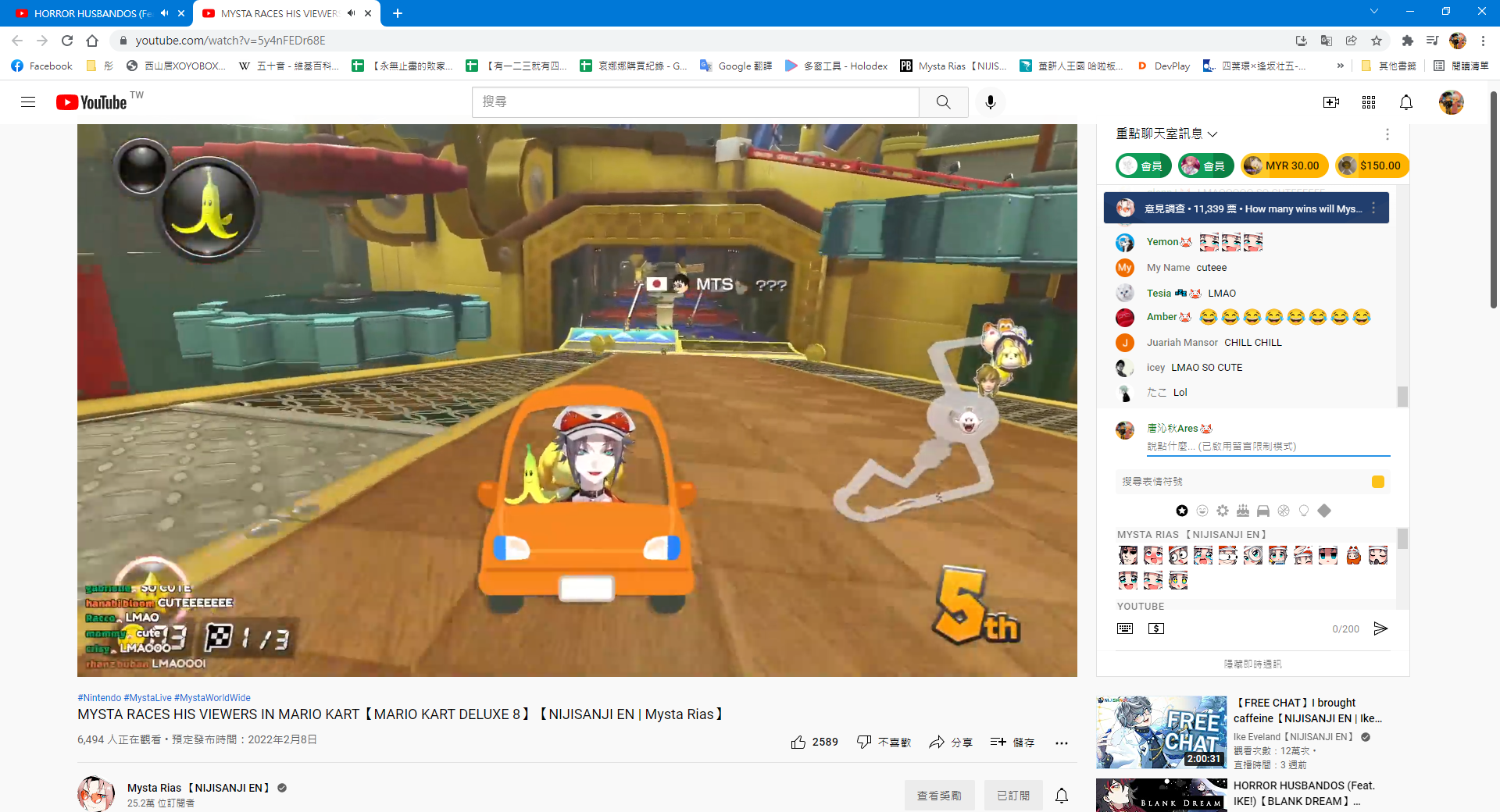Click the Google Translate page icon
The image size is (1500, 812).
tap(1327, 41)
